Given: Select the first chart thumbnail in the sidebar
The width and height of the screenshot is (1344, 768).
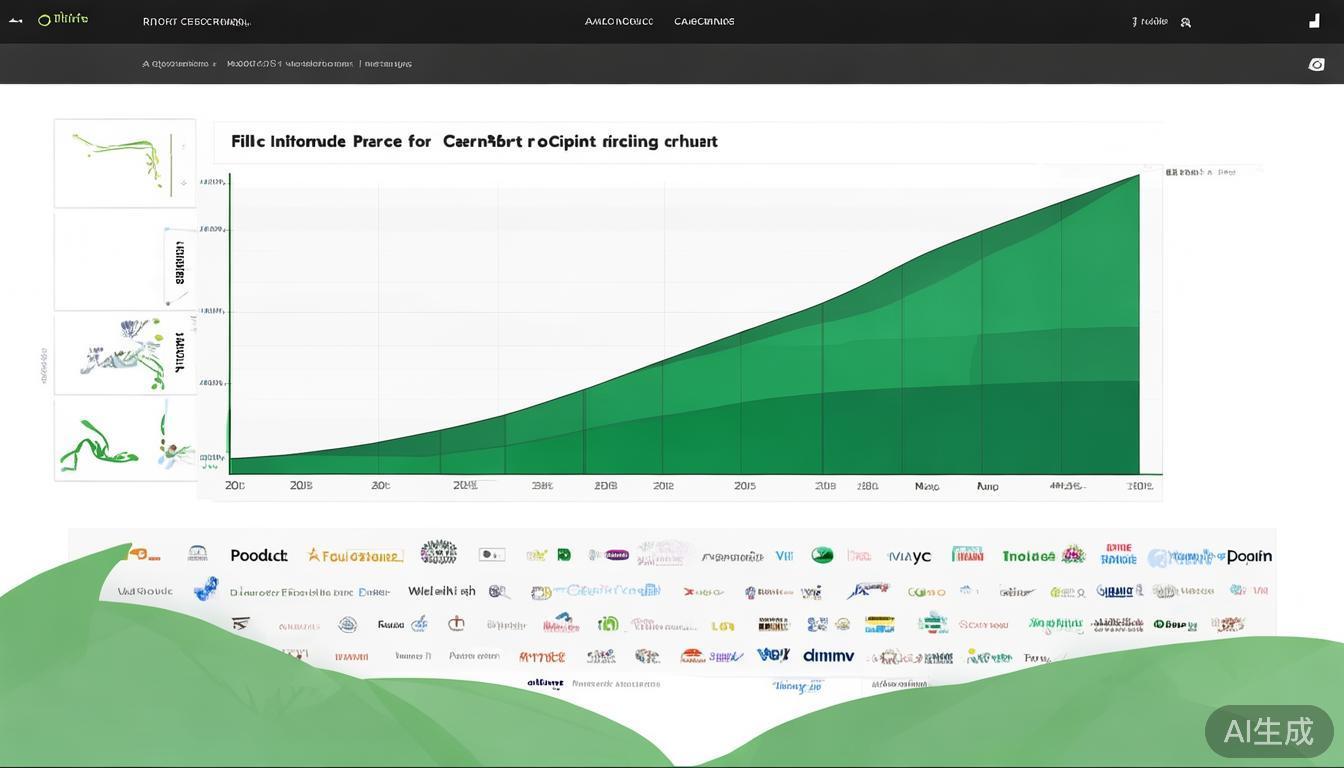Looking at the screenshot, I should 124,163.
